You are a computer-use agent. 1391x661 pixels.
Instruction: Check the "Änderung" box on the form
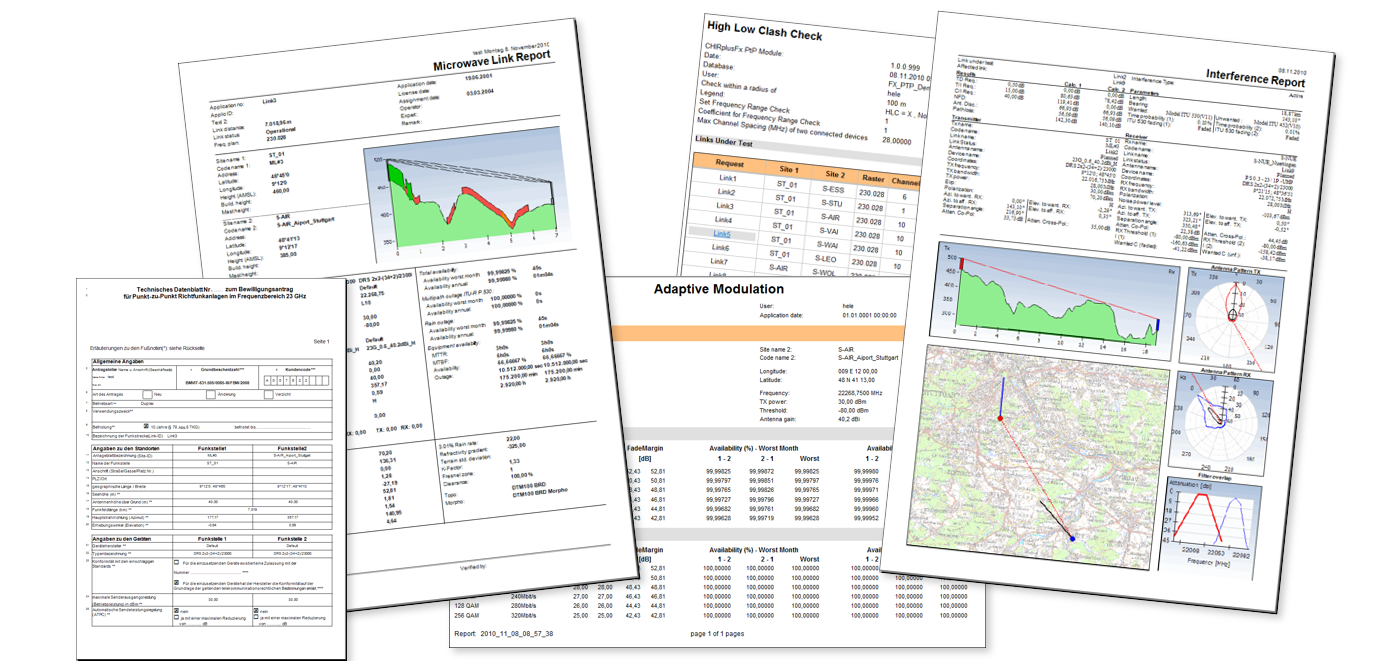(210, 395)
